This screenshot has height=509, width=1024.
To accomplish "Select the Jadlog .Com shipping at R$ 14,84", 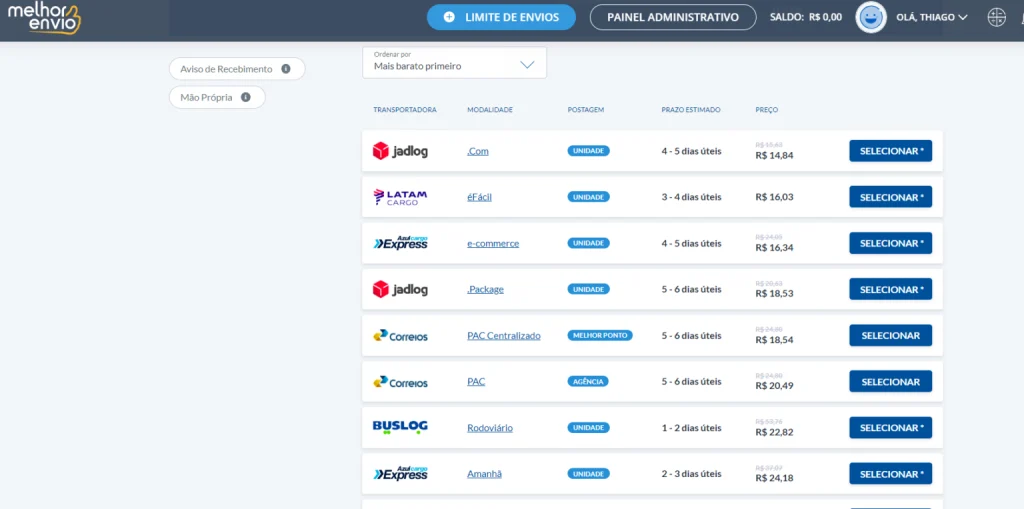I will click(891, 151).
